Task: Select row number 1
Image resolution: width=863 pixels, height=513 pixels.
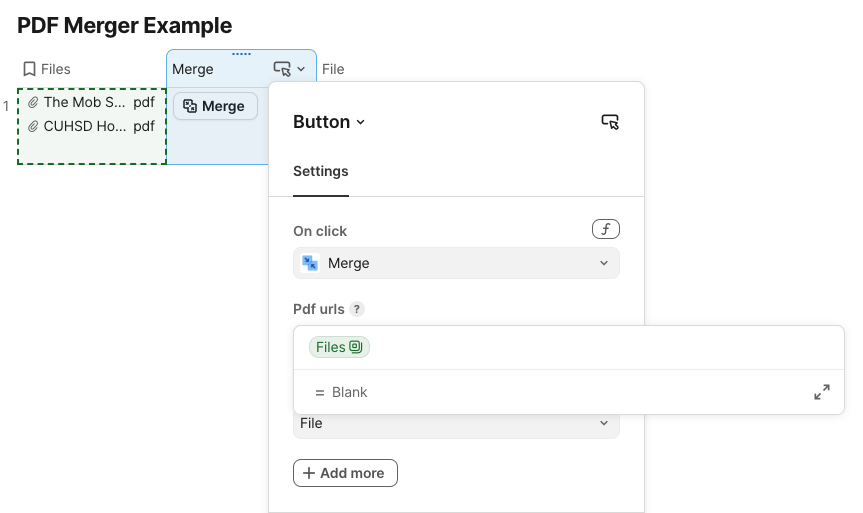Action: click(6, 105)
